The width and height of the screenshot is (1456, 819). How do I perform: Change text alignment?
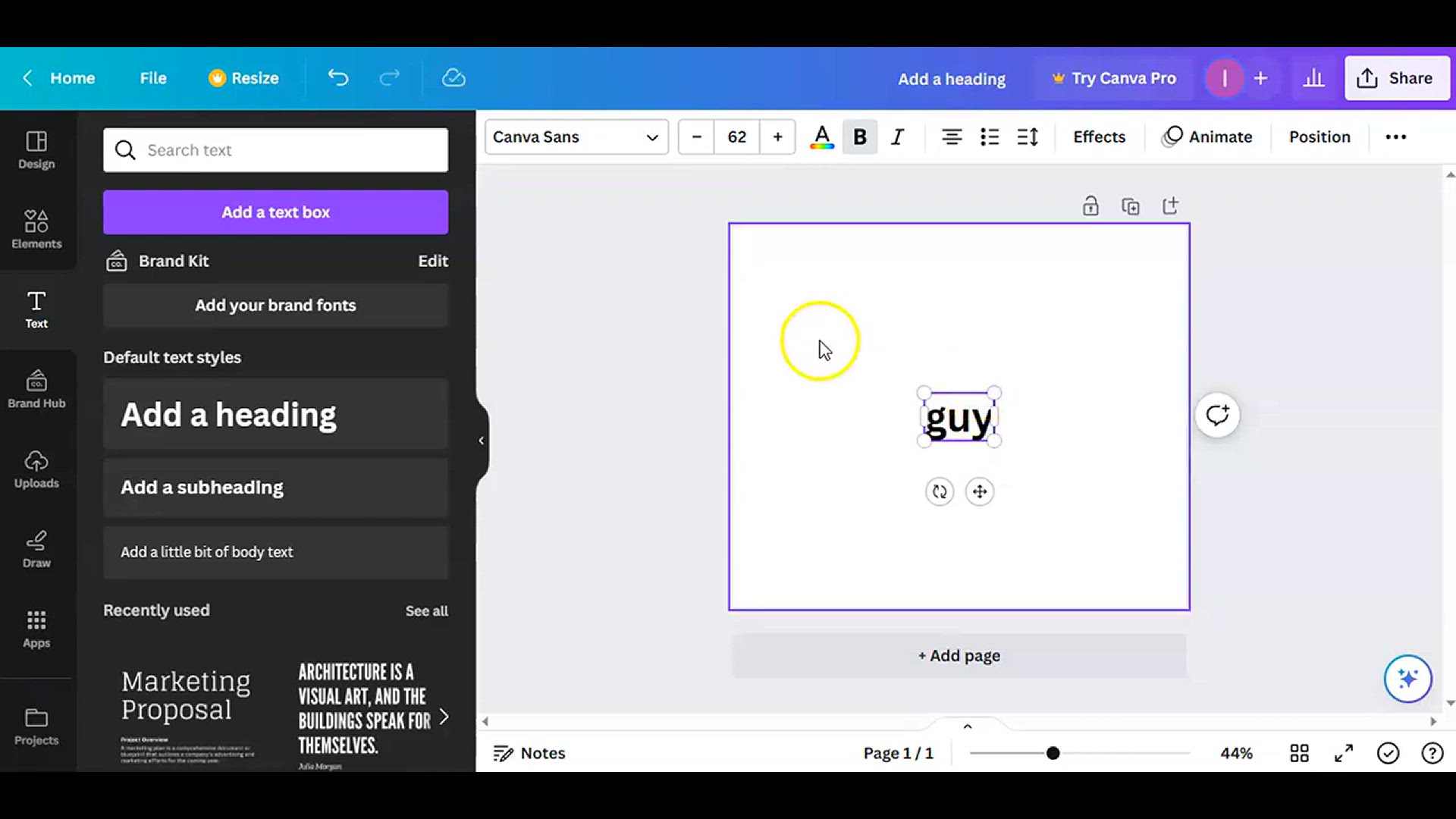point(952,137)
